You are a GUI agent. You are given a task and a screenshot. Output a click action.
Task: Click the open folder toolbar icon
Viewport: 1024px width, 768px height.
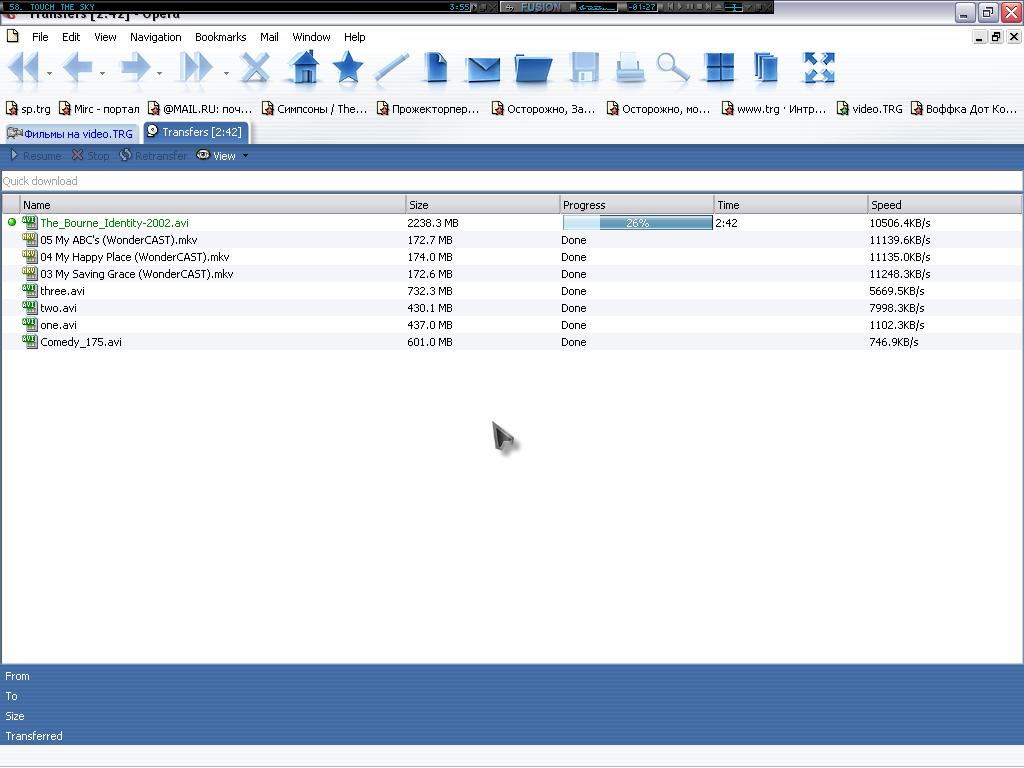click(533, 69)
